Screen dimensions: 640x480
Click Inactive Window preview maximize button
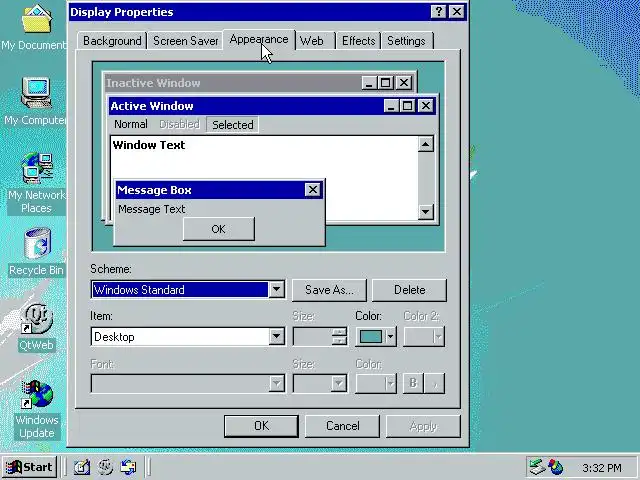384,83
